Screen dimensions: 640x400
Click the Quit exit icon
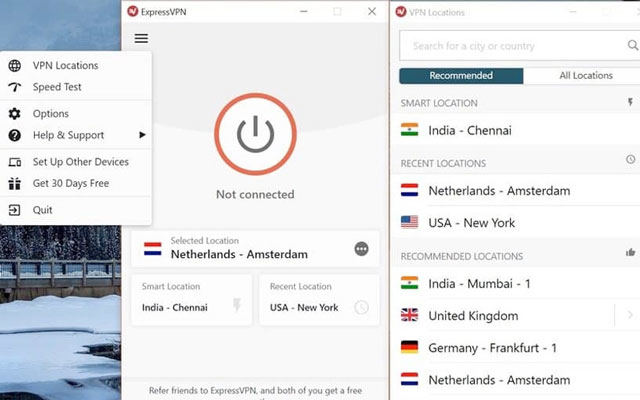(x=14, y=210)
